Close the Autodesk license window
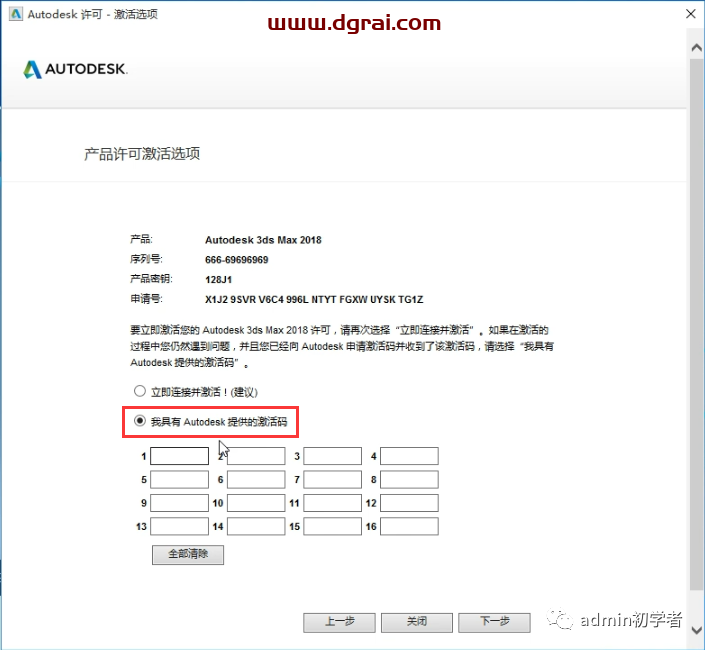The image size is (705, 650). (691, 14)
